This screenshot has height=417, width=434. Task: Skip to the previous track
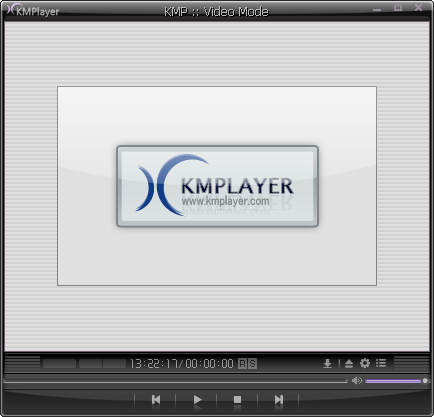point(156,399)
